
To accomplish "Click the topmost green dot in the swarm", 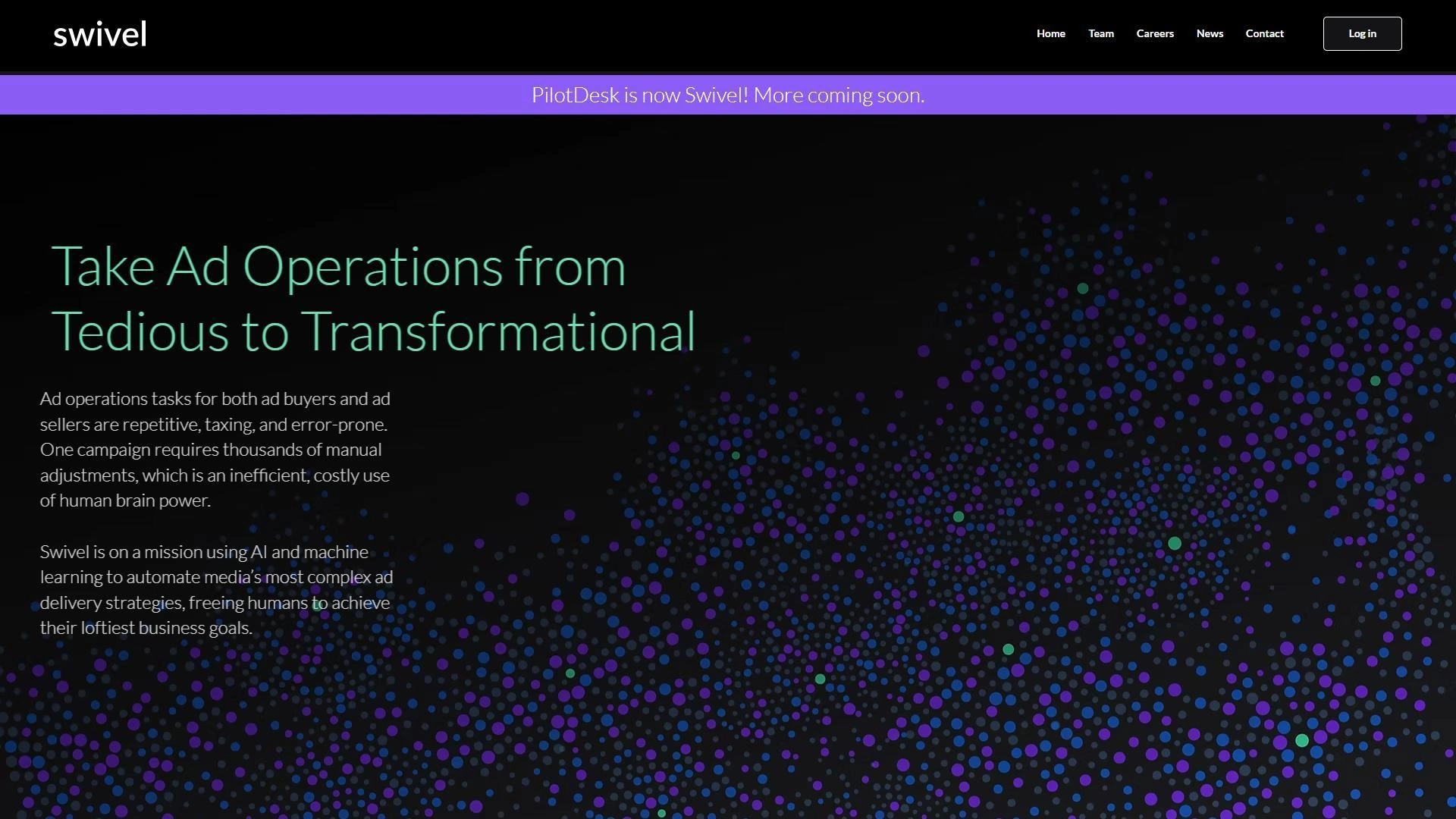I will [x=1082, y=288].
